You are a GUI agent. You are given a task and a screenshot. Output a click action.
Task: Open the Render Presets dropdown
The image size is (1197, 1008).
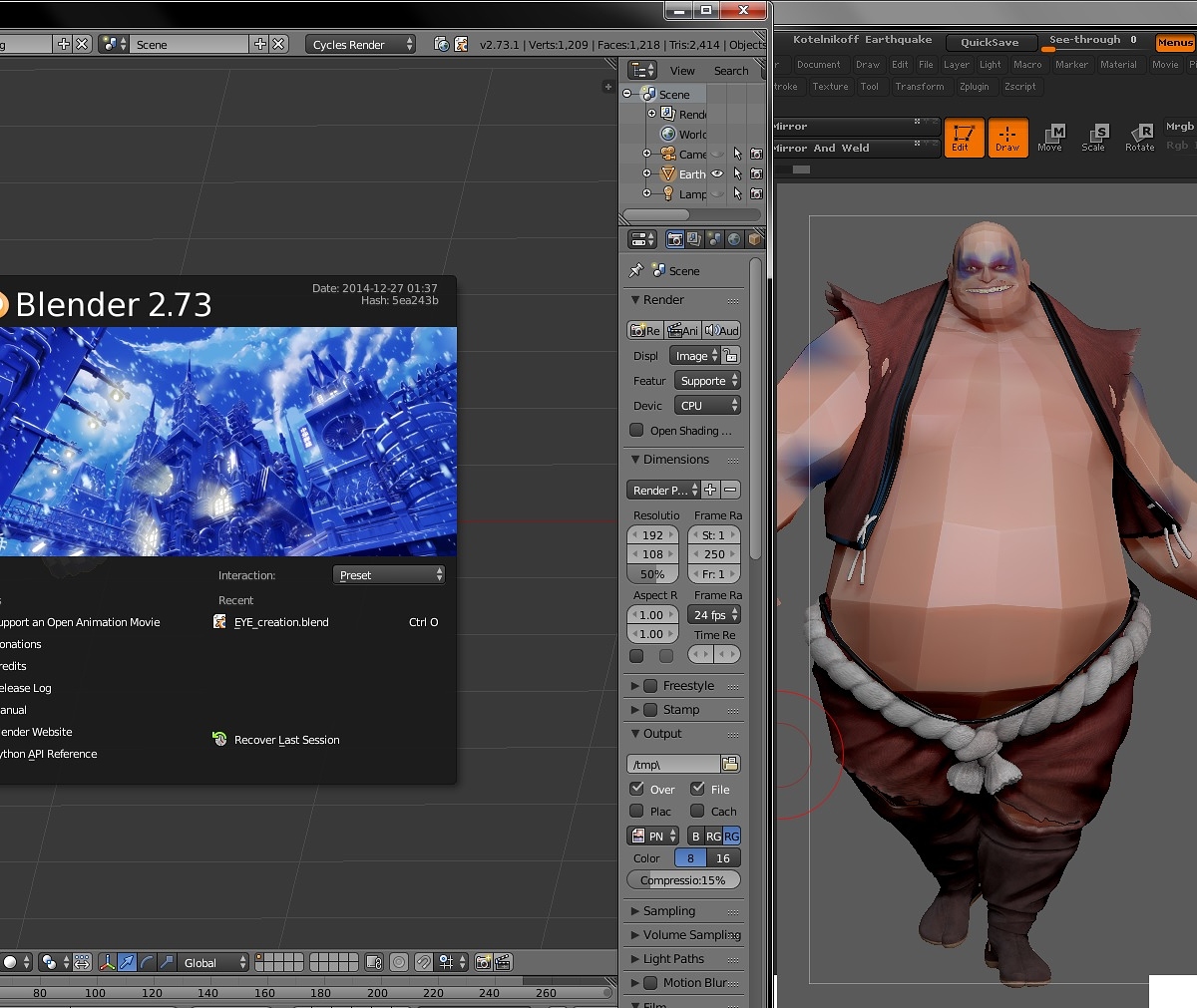click(663, 490)
